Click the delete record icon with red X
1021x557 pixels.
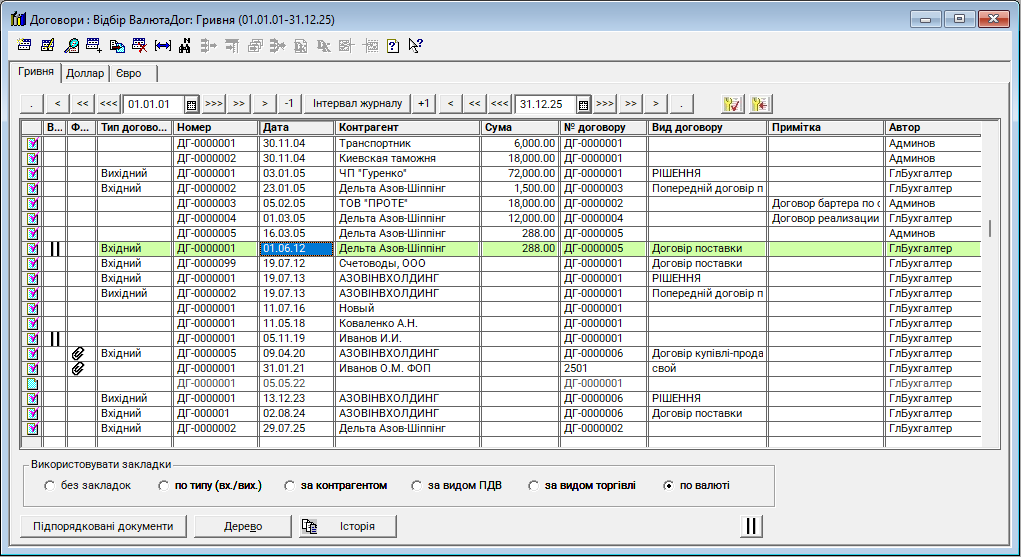point(140,45)
